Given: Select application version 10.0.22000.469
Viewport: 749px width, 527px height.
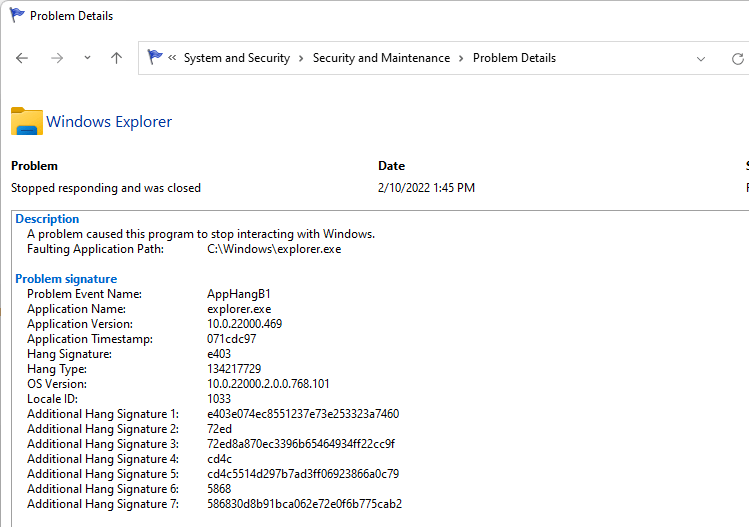Looking at the screenshot, I should tap(245, 324).
